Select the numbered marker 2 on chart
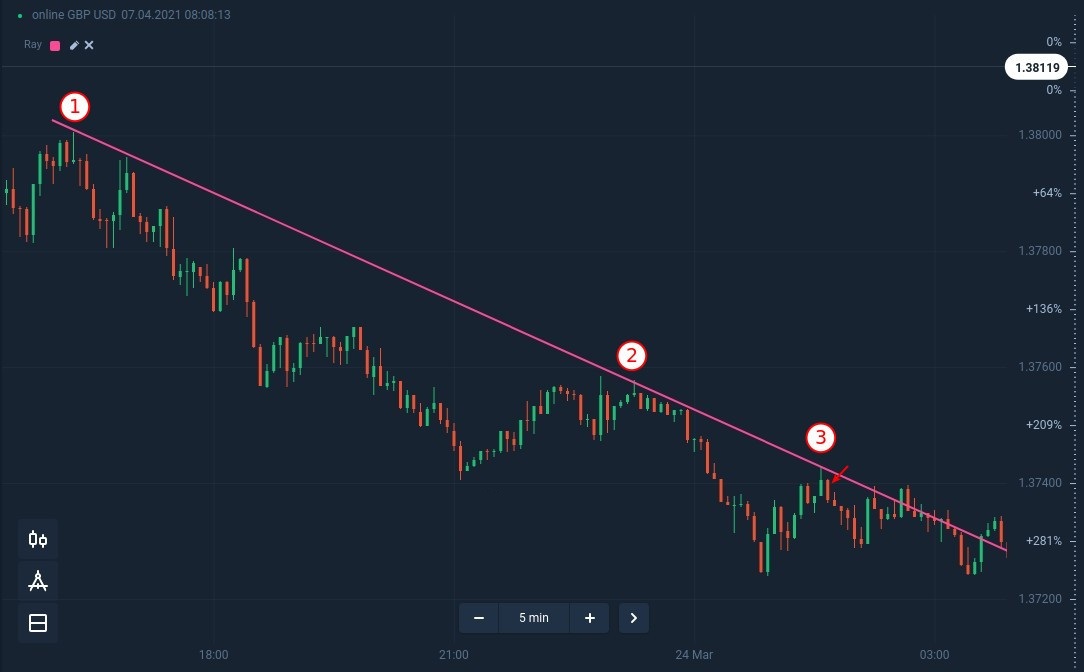 pyautogui.click(x=631, y=355)
